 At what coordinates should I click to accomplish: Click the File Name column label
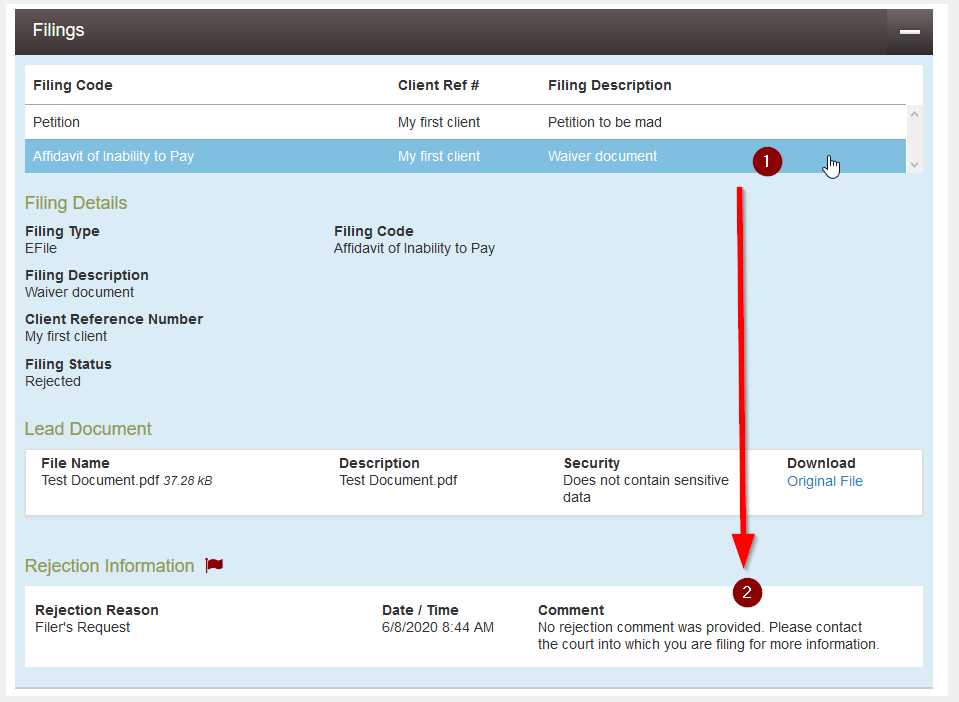[75, 463]
